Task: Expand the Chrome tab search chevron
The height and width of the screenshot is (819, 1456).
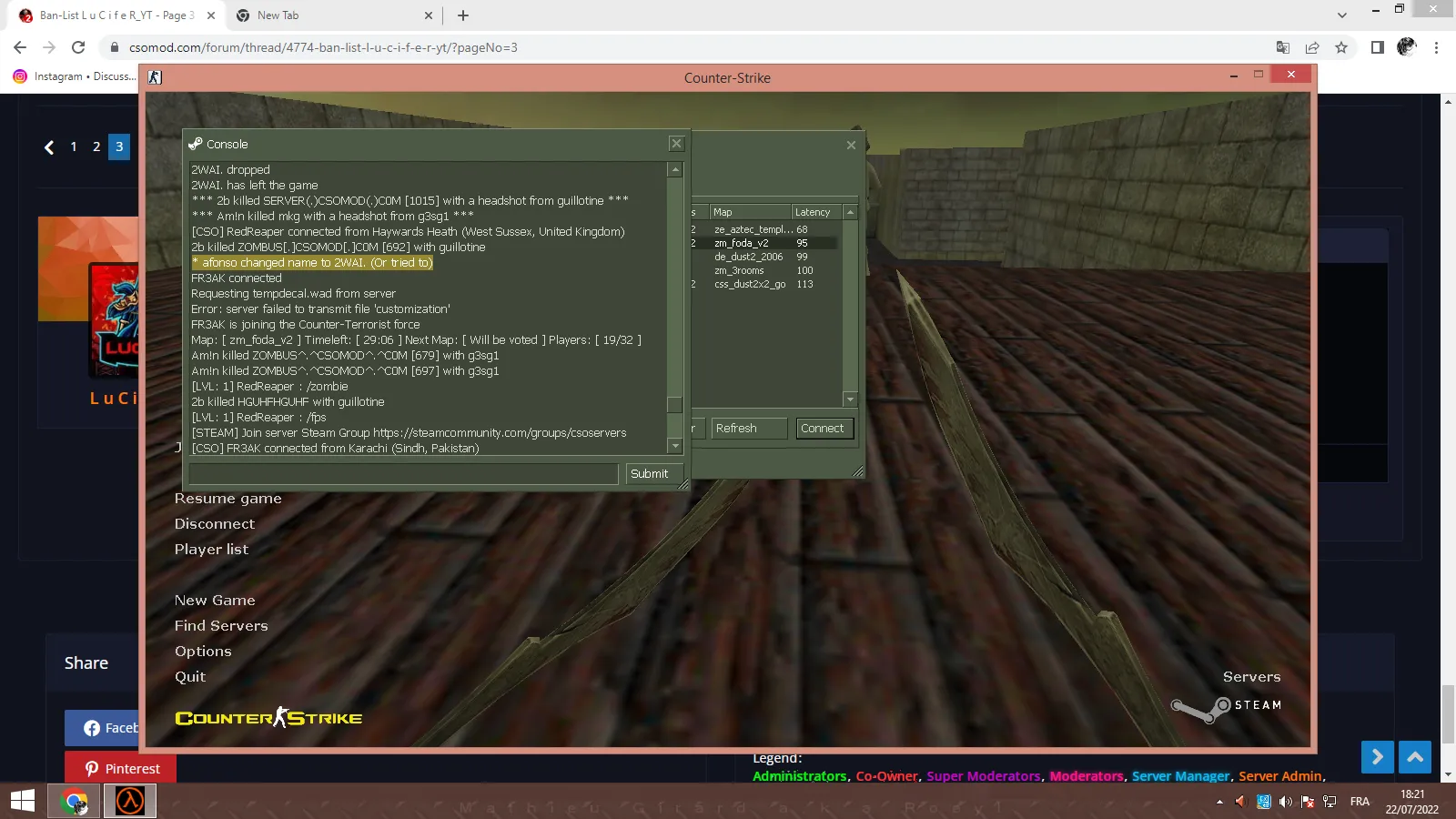Action: (x=1341, y=15)
